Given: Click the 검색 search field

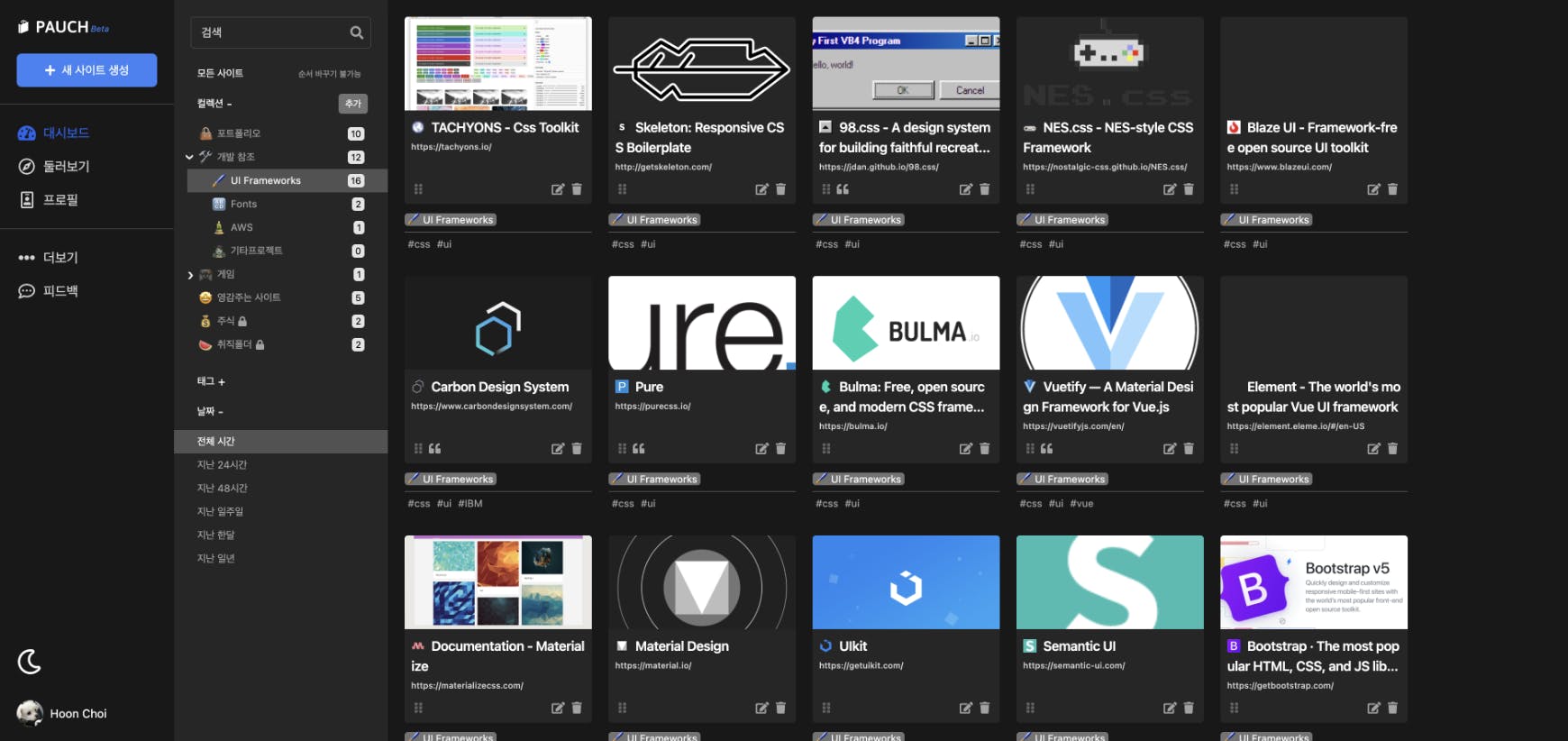Looking at the screenshot, I should pos(280,32).
